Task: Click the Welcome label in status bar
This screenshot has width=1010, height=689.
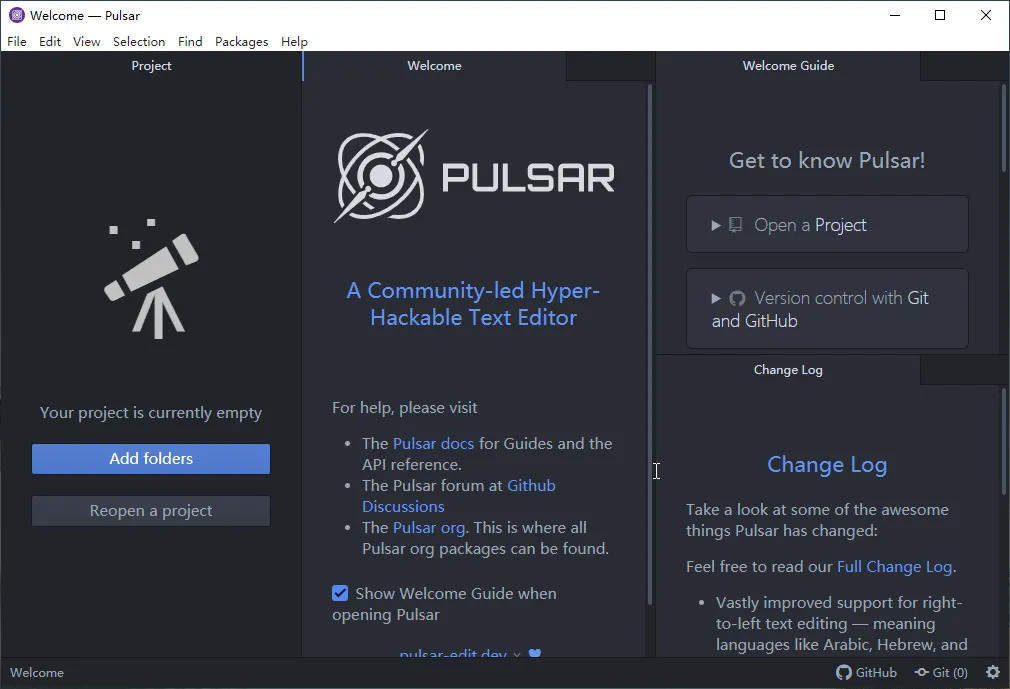Action: [x=37, y=672]
